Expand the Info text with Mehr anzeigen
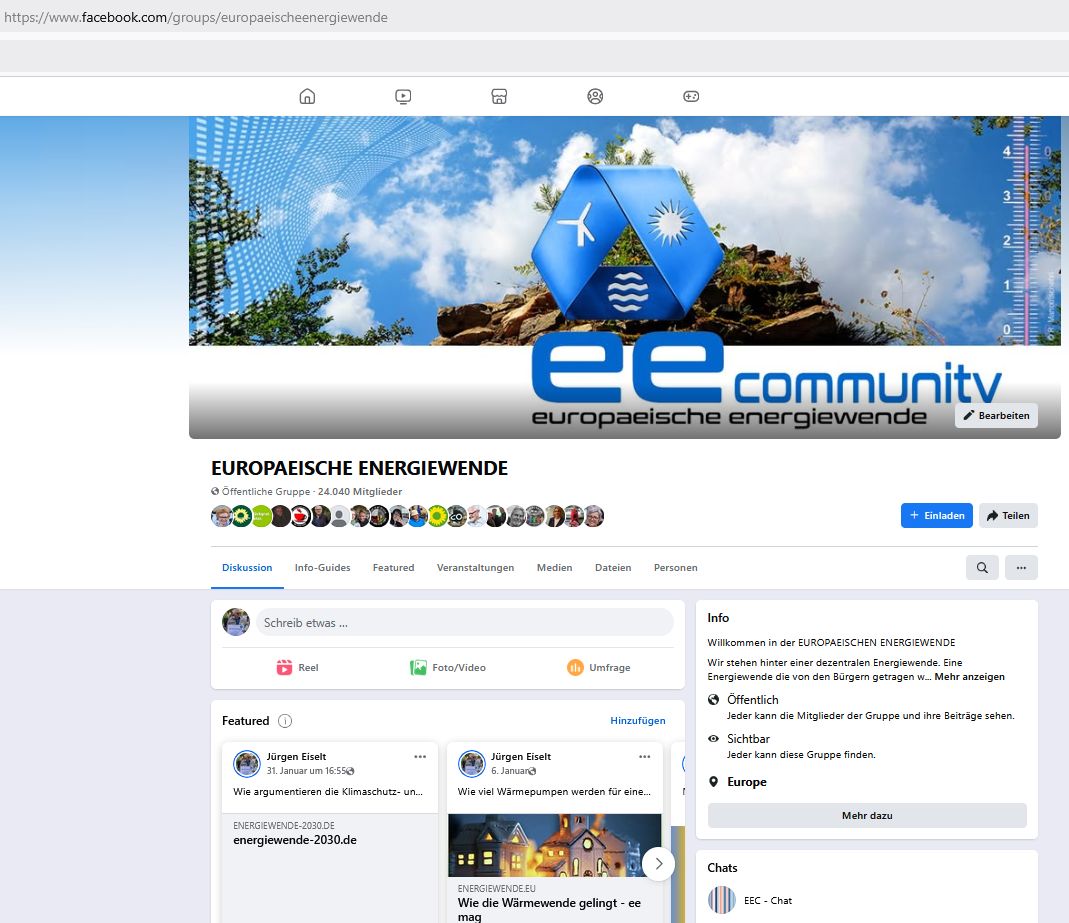1069x923 pixels. (x=969, y=677)
